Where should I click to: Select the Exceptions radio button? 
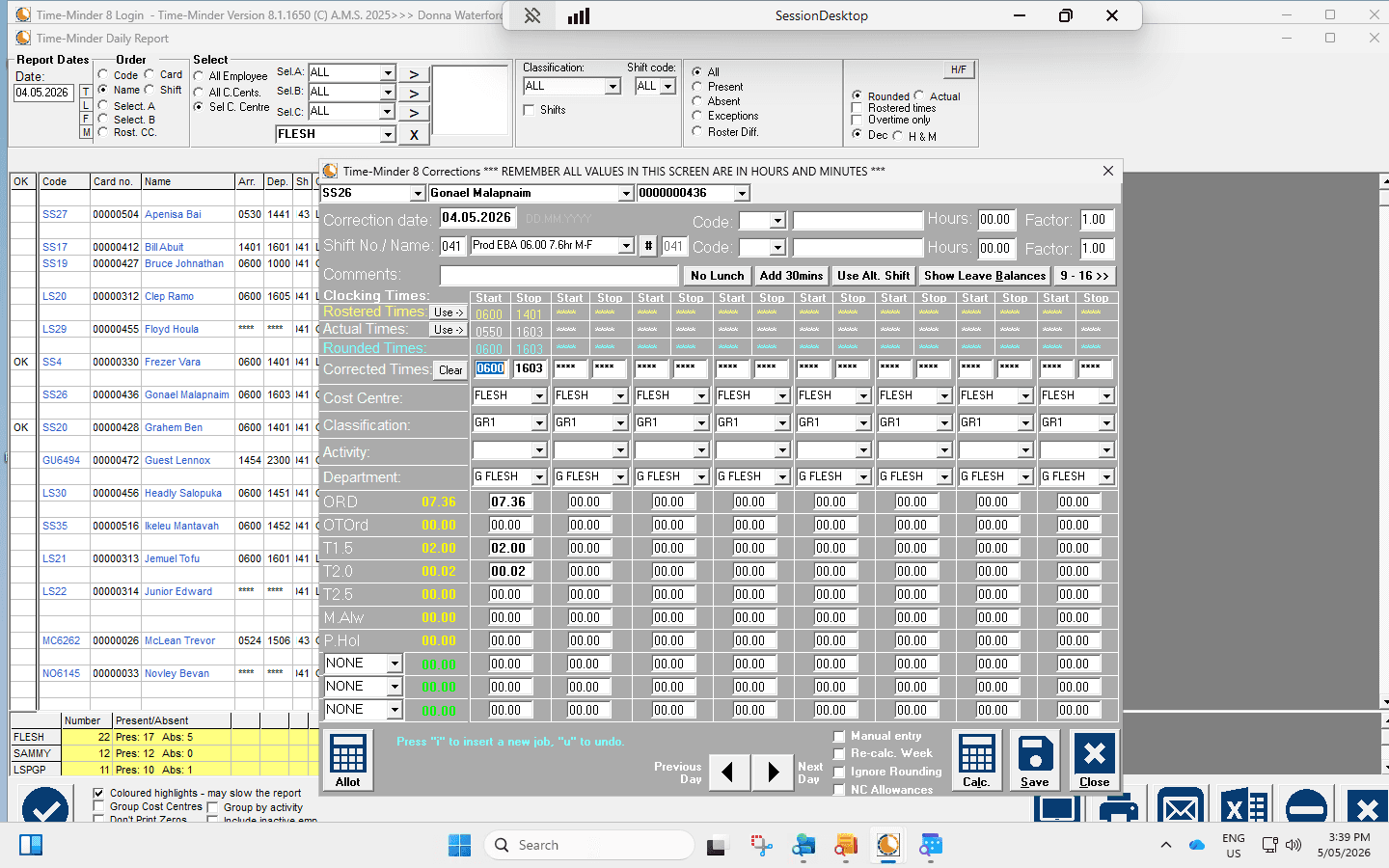point(697,116)
